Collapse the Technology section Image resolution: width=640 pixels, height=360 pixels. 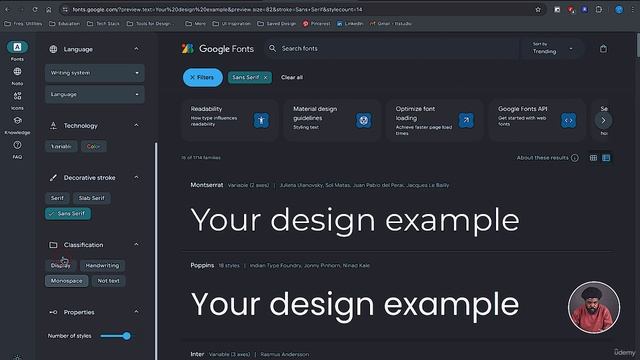[136, 125]
